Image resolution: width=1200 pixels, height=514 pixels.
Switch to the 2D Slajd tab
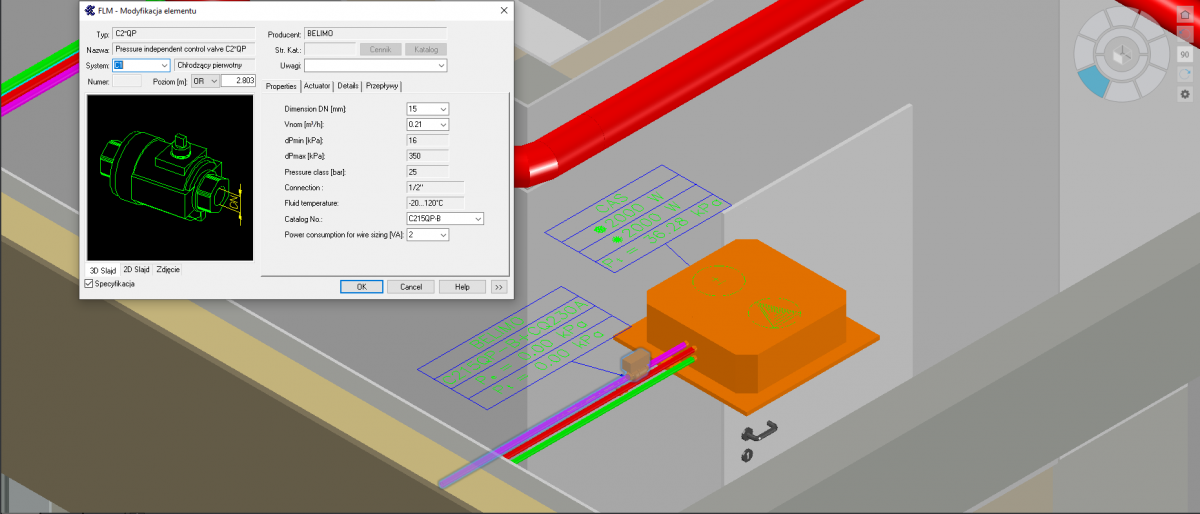click(136, 270)
